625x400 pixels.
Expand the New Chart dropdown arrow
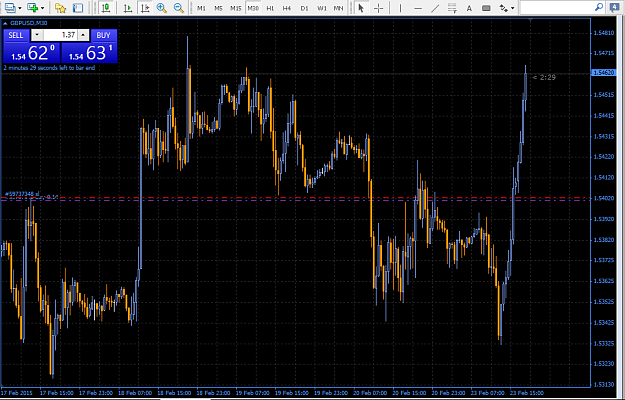(x=43, y=8)
